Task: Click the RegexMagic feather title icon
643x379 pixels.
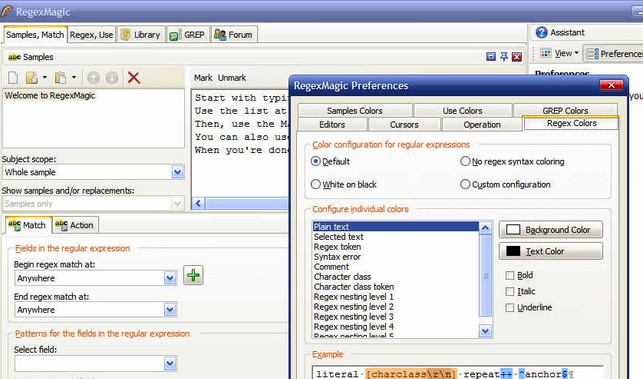Action: click(x=7, y=11)
